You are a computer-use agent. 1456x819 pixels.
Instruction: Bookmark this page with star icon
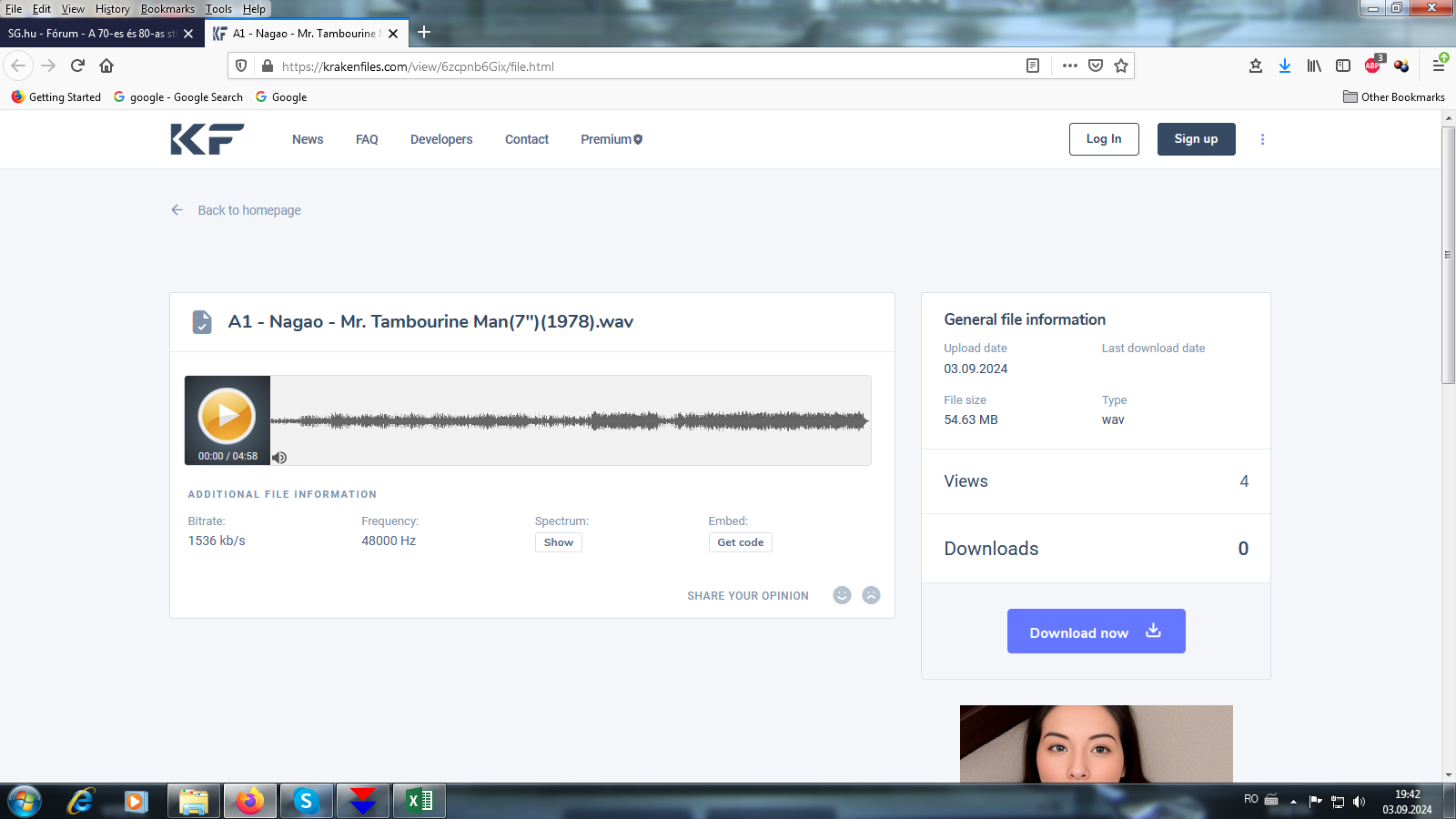coord(1121,66)
